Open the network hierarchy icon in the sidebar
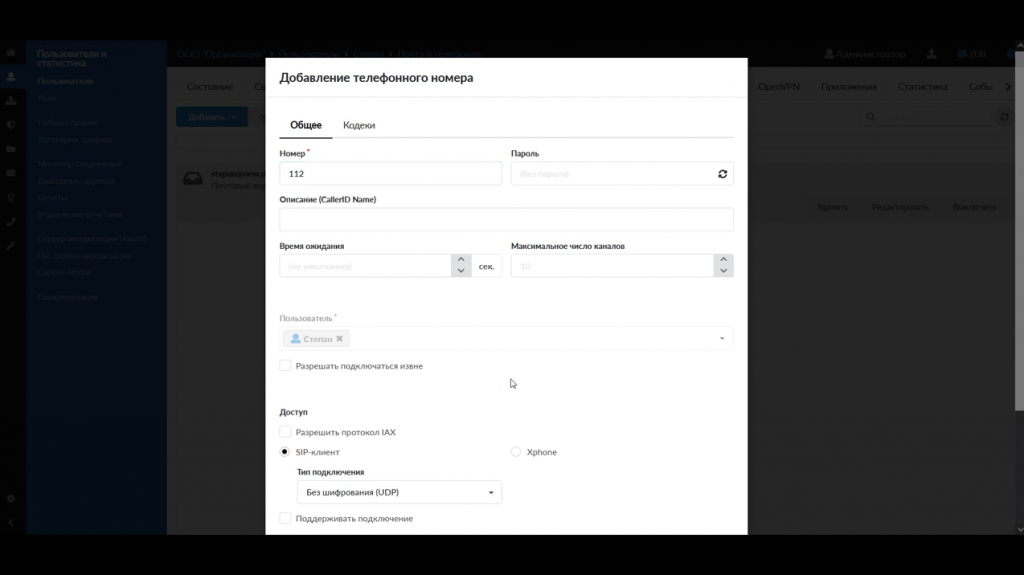 [x=11, y=101]
